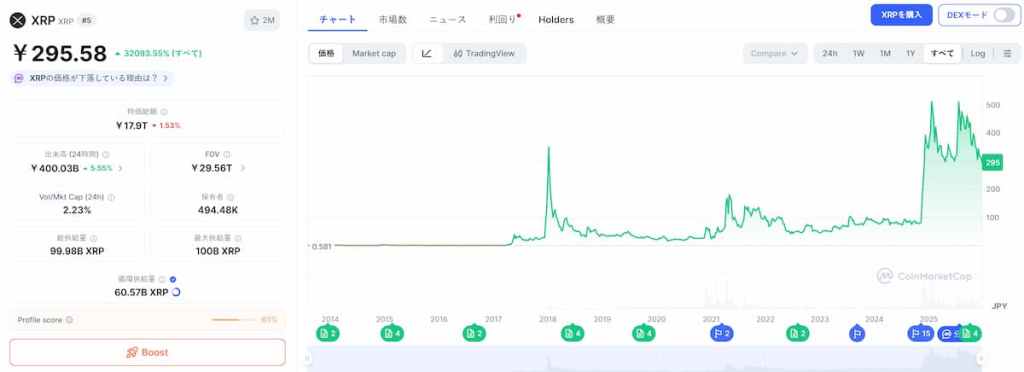Image resolution: width=1024 pixels, height=372 pixels.
Task: Switch to the チャート tab
Action: pyautogui.click(x=338, y=20)
